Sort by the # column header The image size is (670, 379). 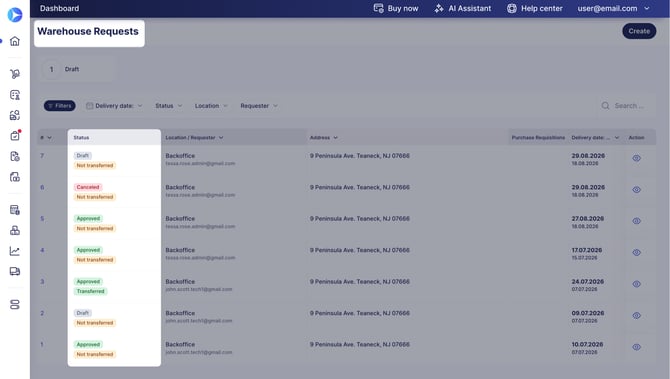46,138
